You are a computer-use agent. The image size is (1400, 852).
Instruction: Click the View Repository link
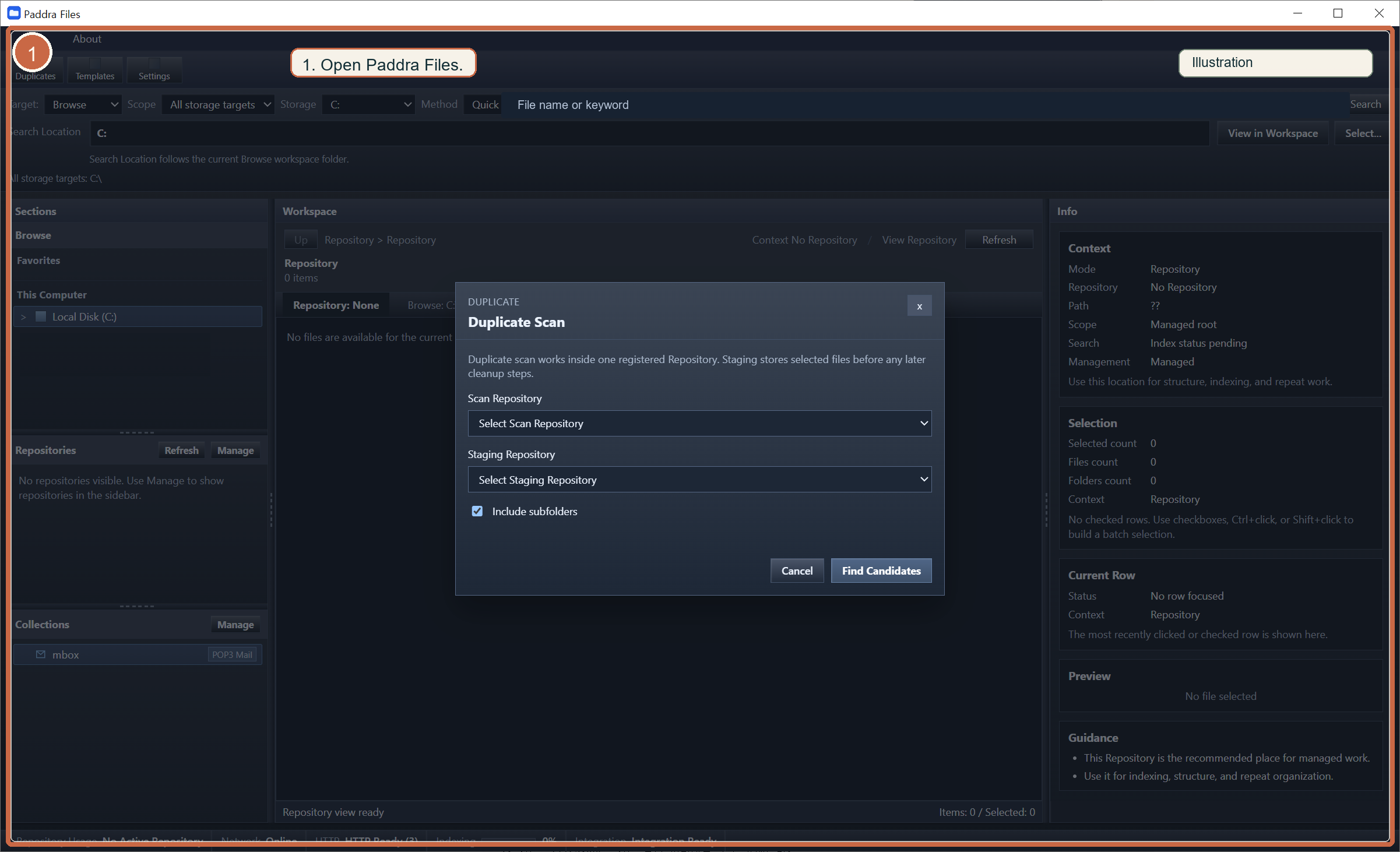pyautogui.click(x=919, y=240)
